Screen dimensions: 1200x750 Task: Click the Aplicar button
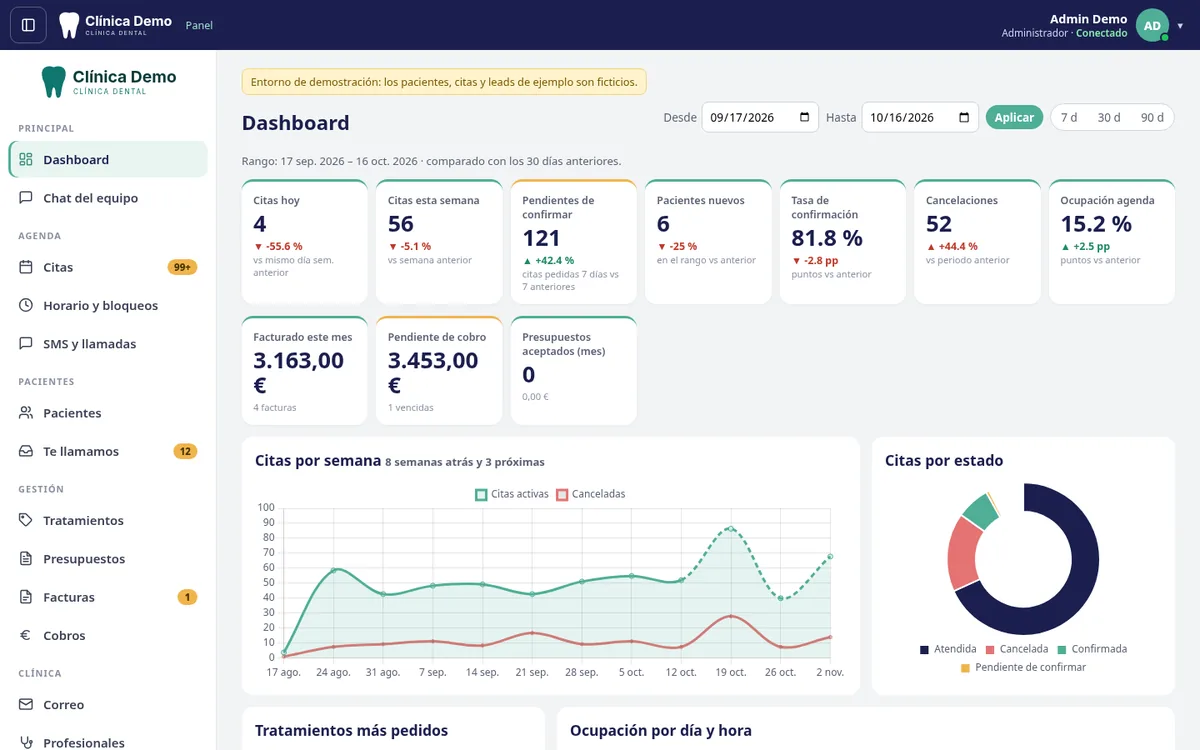point(1014,117)
